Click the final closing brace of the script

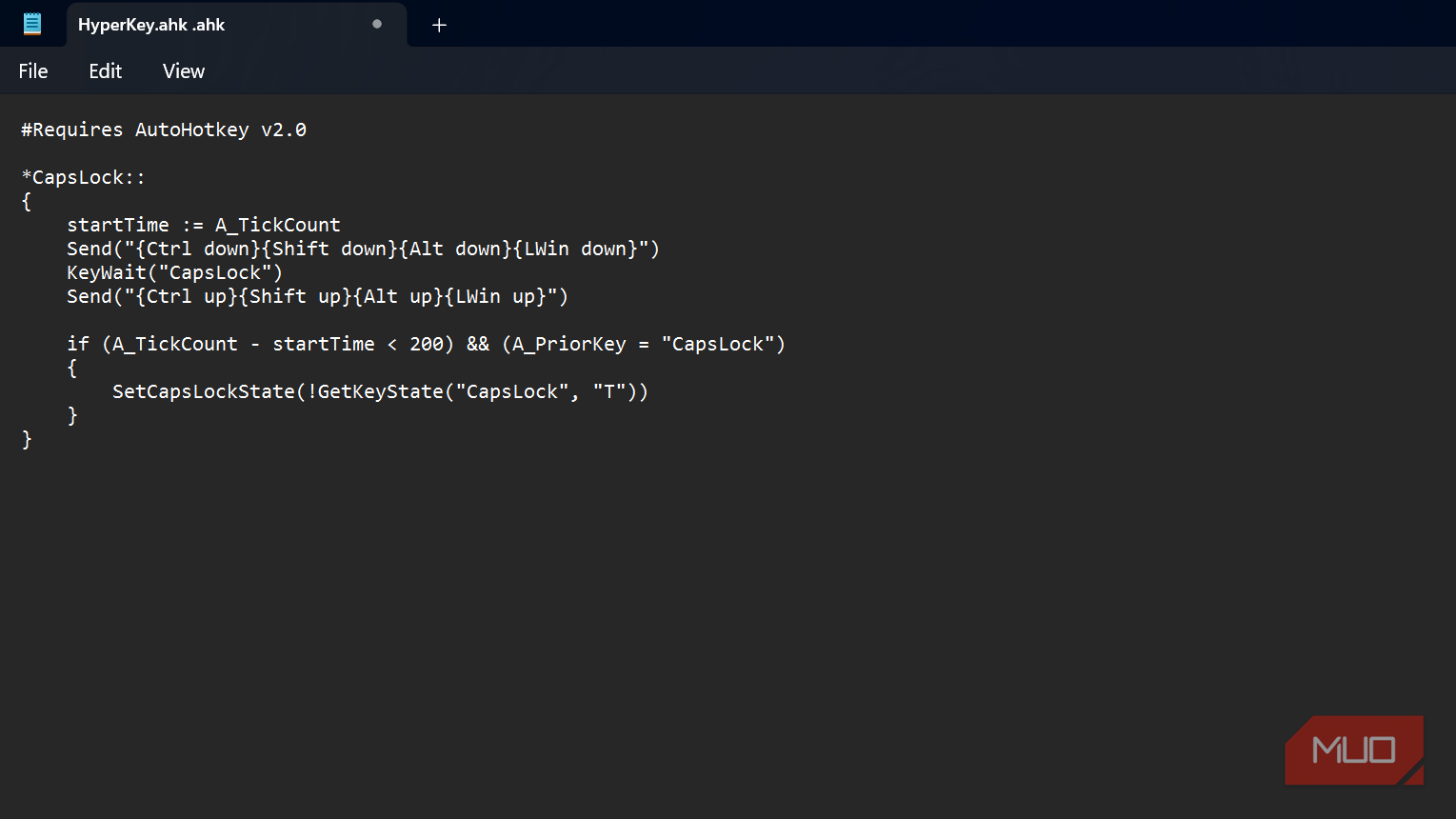click(27, 439)
